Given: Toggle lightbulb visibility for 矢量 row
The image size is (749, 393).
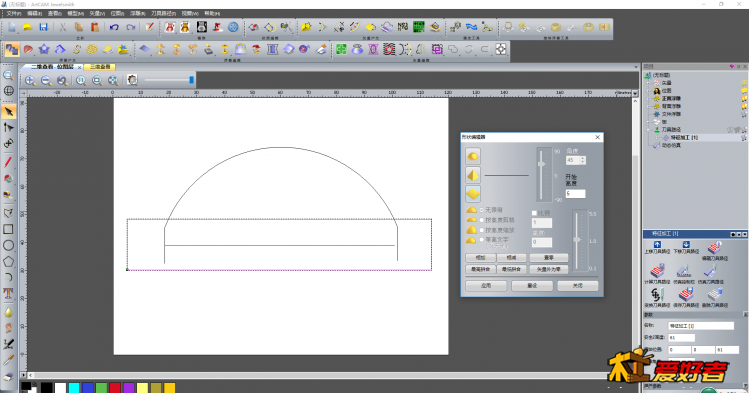Looking at the screenshot, I should coord(744,83).
